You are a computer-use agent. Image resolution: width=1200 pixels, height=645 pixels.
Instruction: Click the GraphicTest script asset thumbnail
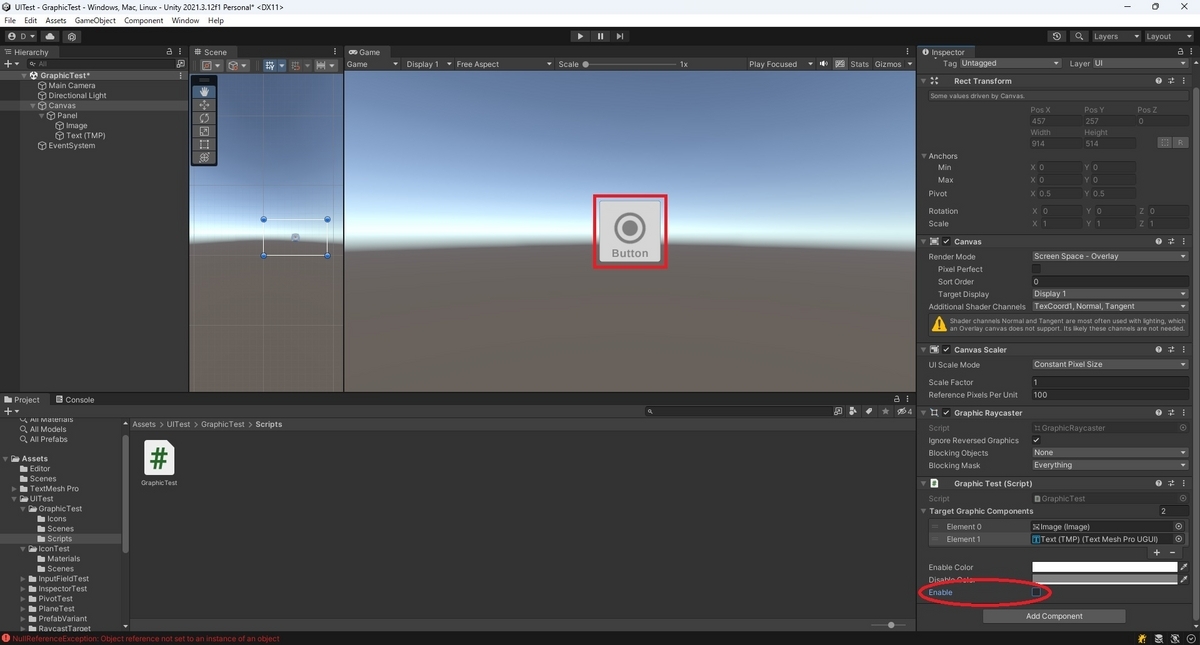(159, 458)
